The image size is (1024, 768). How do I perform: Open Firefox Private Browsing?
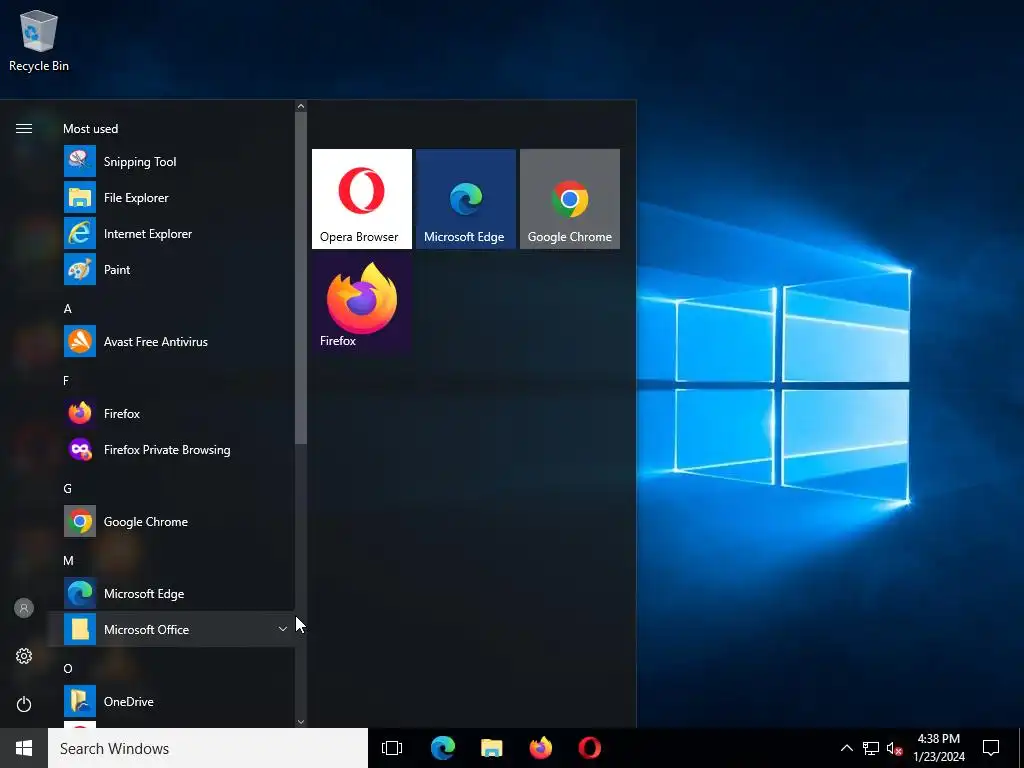pos(171,449)
